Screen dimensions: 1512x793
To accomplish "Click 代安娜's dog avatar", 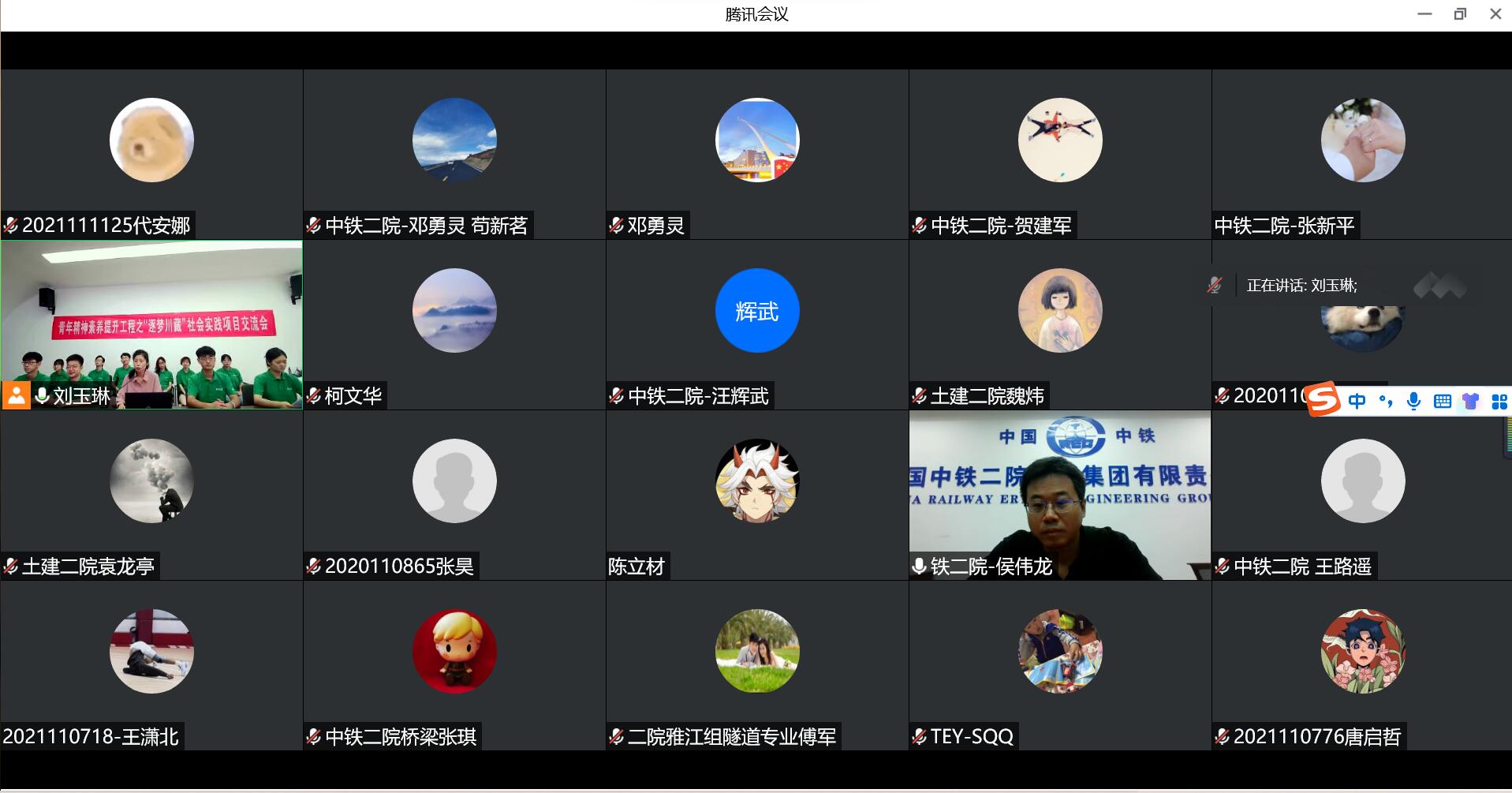I will [151, 140].
